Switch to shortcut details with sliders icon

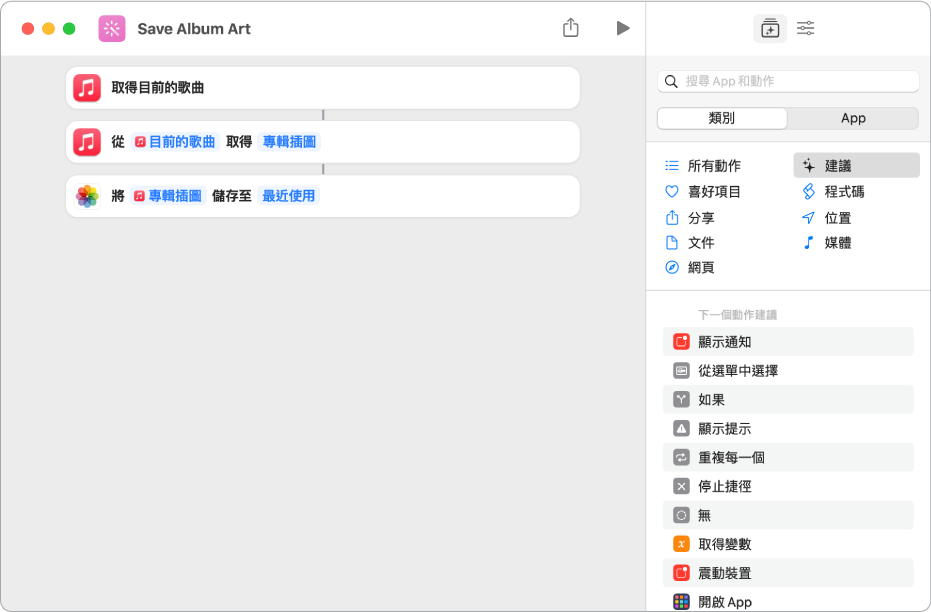click(x=805, y=28)
